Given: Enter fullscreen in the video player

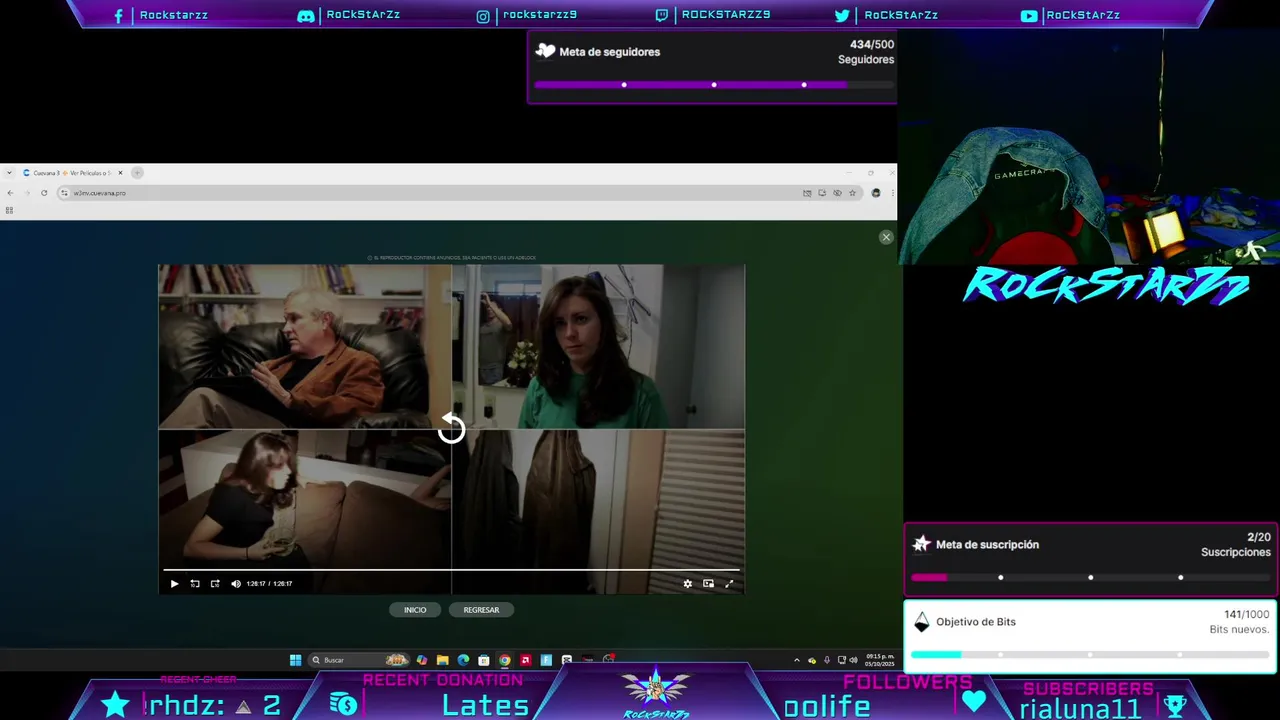Looking at the screenshot, I should pyautogui.click(x=729, y=583).
